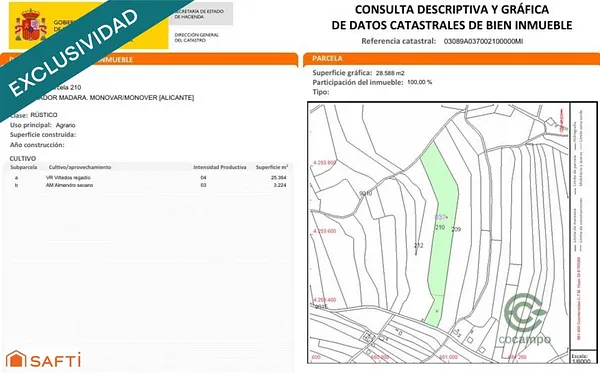Image resolution: width=600 pixels, height=373 pixels.
Task: Click the 'Superficie construida:' label
Action: pos(43,135)
